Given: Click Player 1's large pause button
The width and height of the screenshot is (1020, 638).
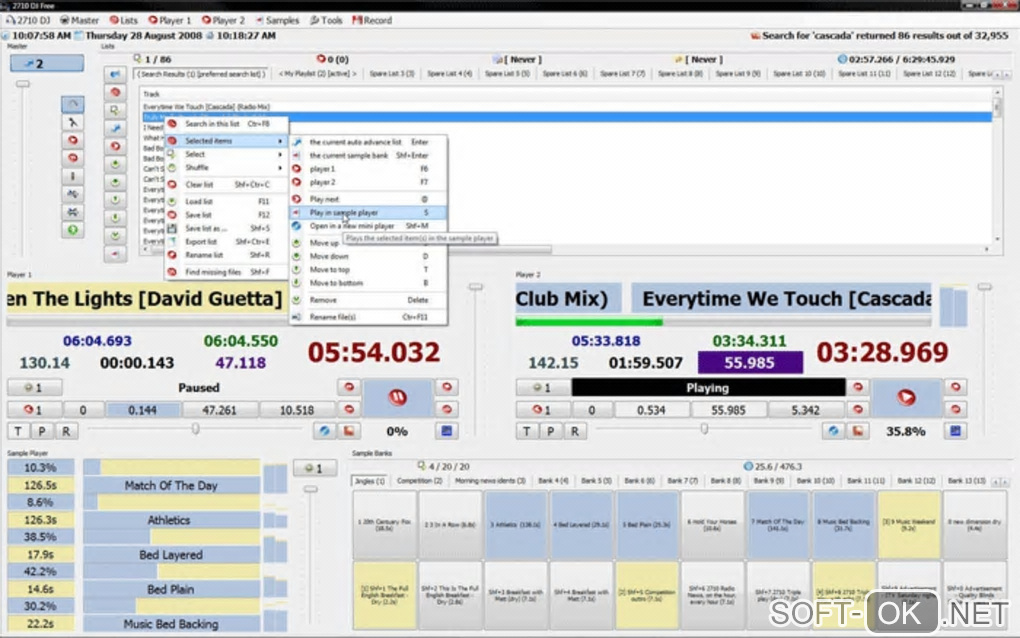Looking at the screenshot, I should click(398, 397).
